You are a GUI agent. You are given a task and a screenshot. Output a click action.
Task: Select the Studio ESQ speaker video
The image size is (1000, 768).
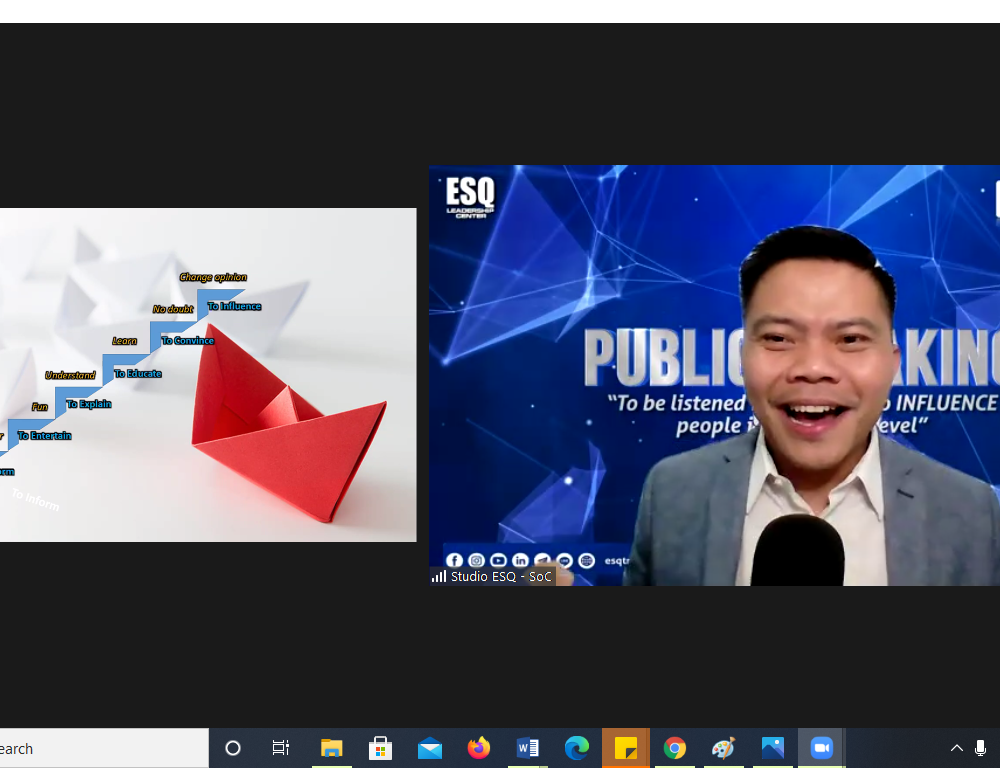(714, 375)
